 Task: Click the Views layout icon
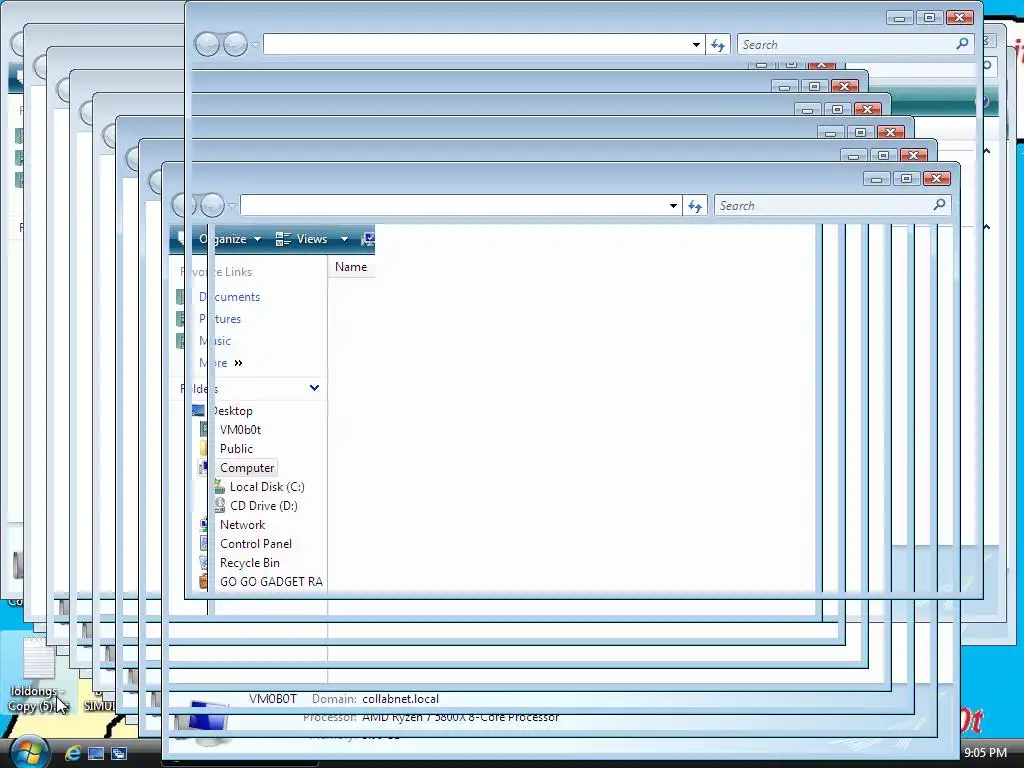click(283, 239)
